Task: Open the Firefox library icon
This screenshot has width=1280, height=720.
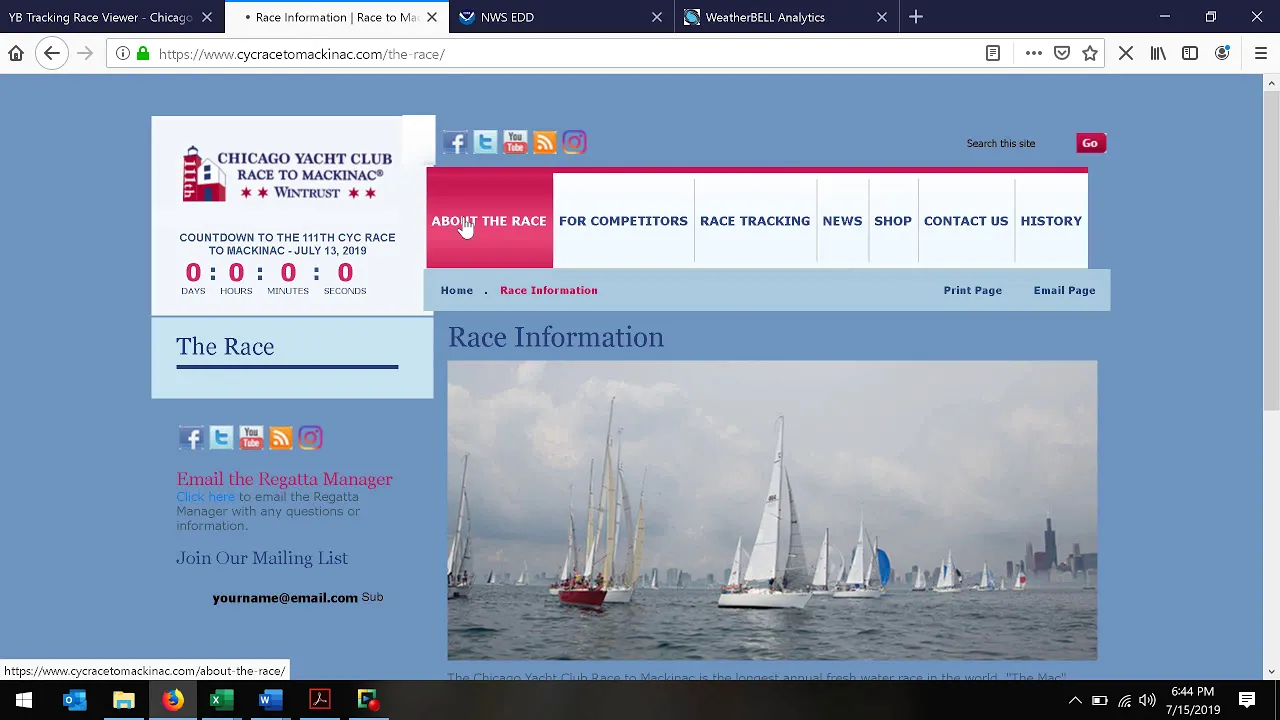Action: pos(1158,54)
